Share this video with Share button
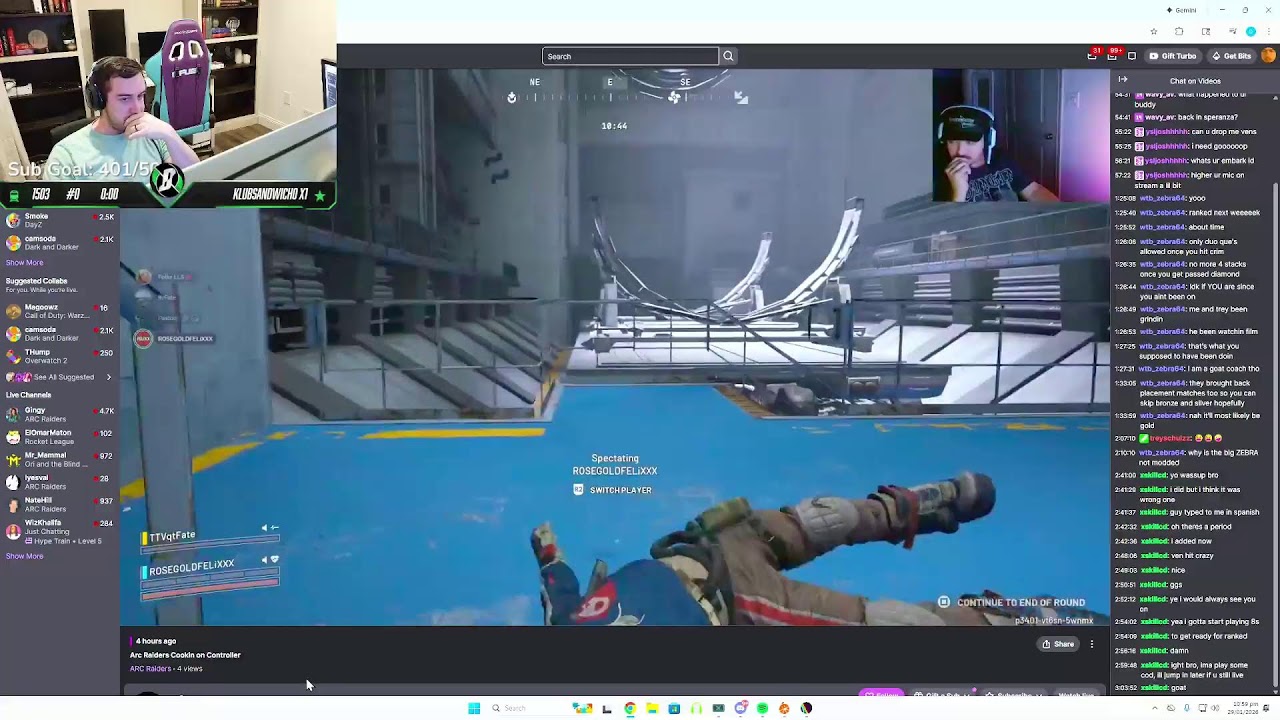 tap(1058, 644)
